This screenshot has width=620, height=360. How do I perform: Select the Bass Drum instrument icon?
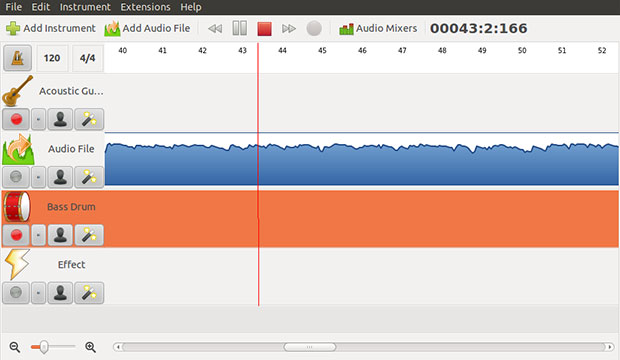point(17,207)
